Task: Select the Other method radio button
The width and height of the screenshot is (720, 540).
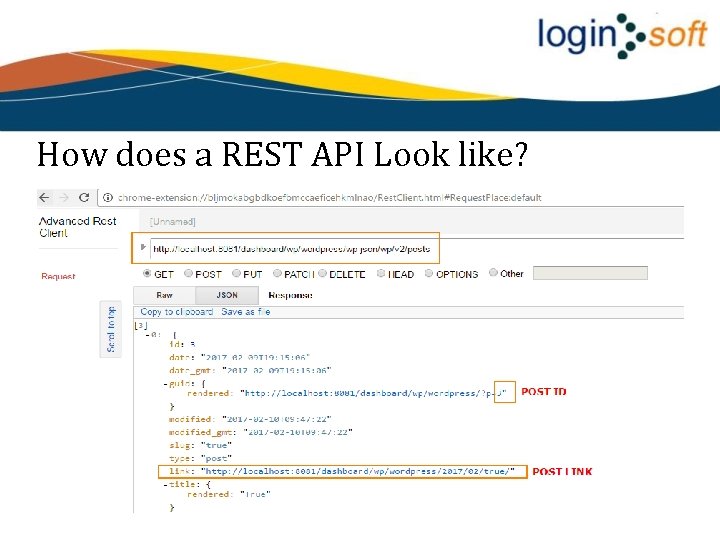Action: pyautogui.click(x=493, y=272)
